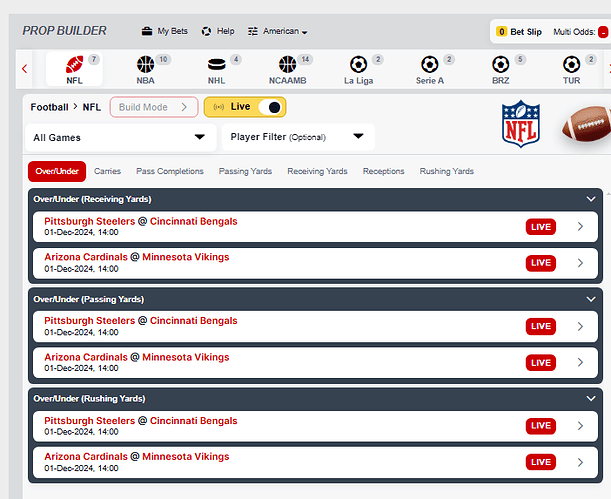Select the BRZ soccer league icon
The height and width of the screenshot is (499, 611).
tap(500, 65)
